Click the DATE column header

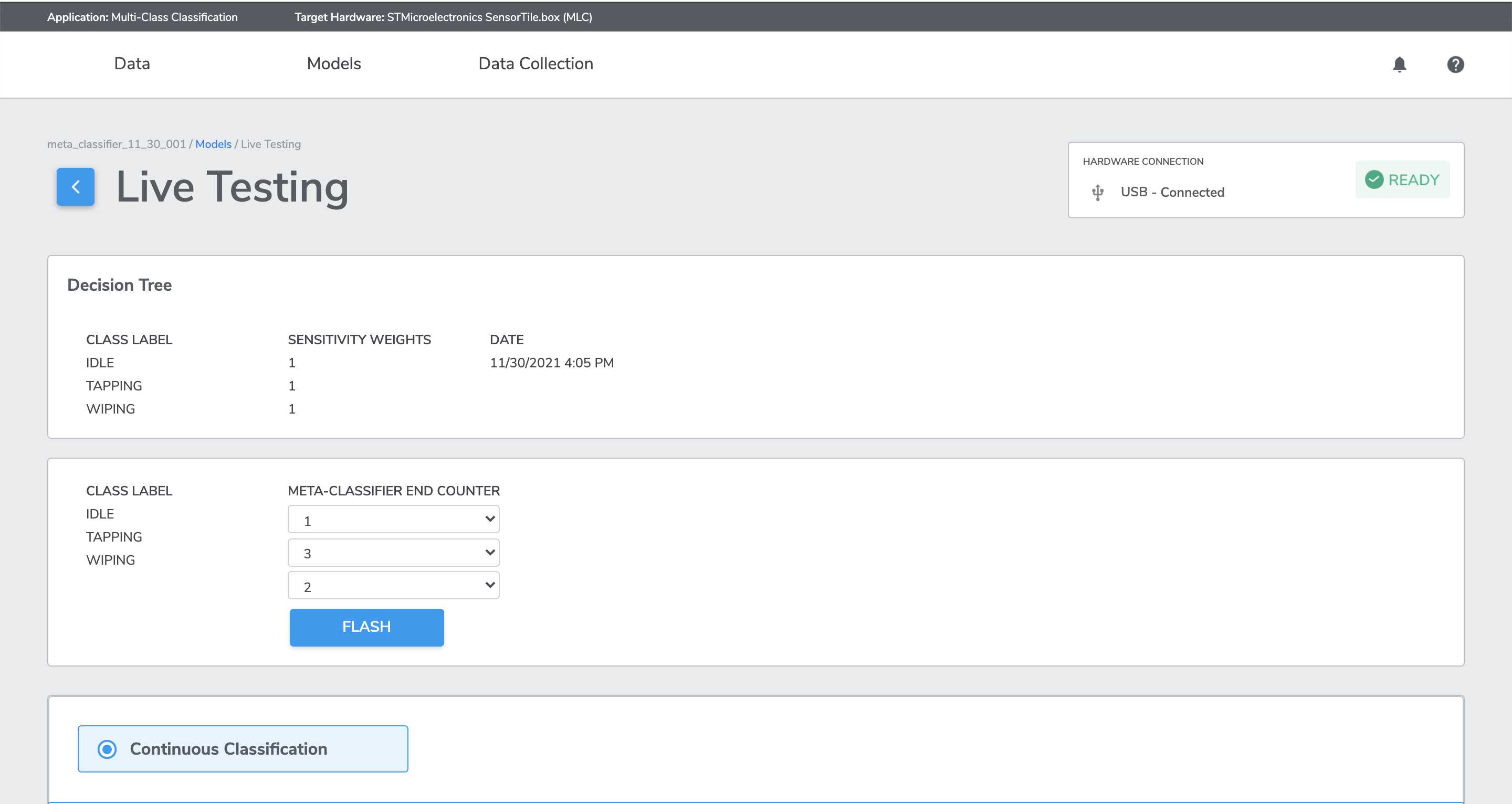(507, 340)
